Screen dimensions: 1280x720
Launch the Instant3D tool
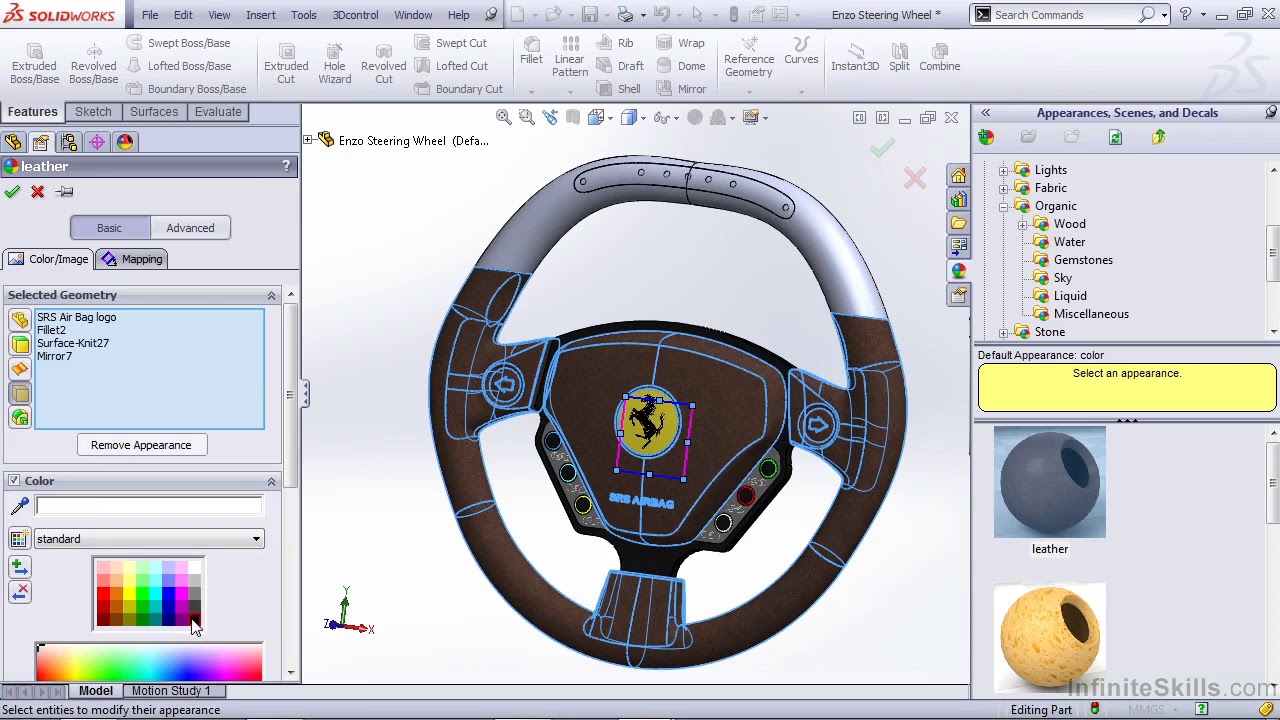point(855,57)
